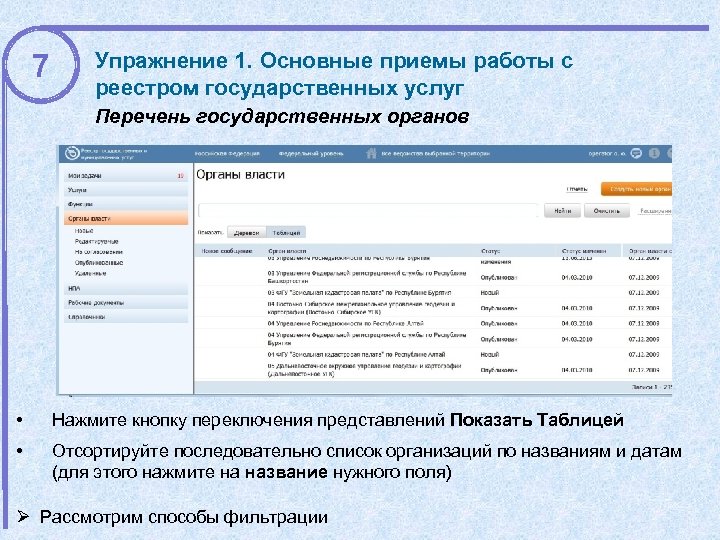Select row 03 Управление Федеральной регистрационной службы Башкортостан

coord(434,277)
